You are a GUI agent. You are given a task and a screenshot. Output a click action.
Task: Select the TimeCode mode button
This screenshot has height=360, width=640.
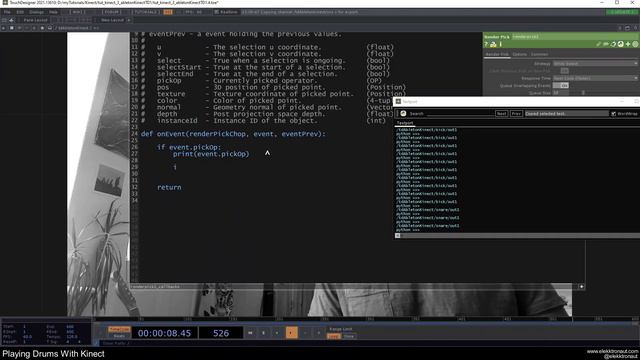119,329
